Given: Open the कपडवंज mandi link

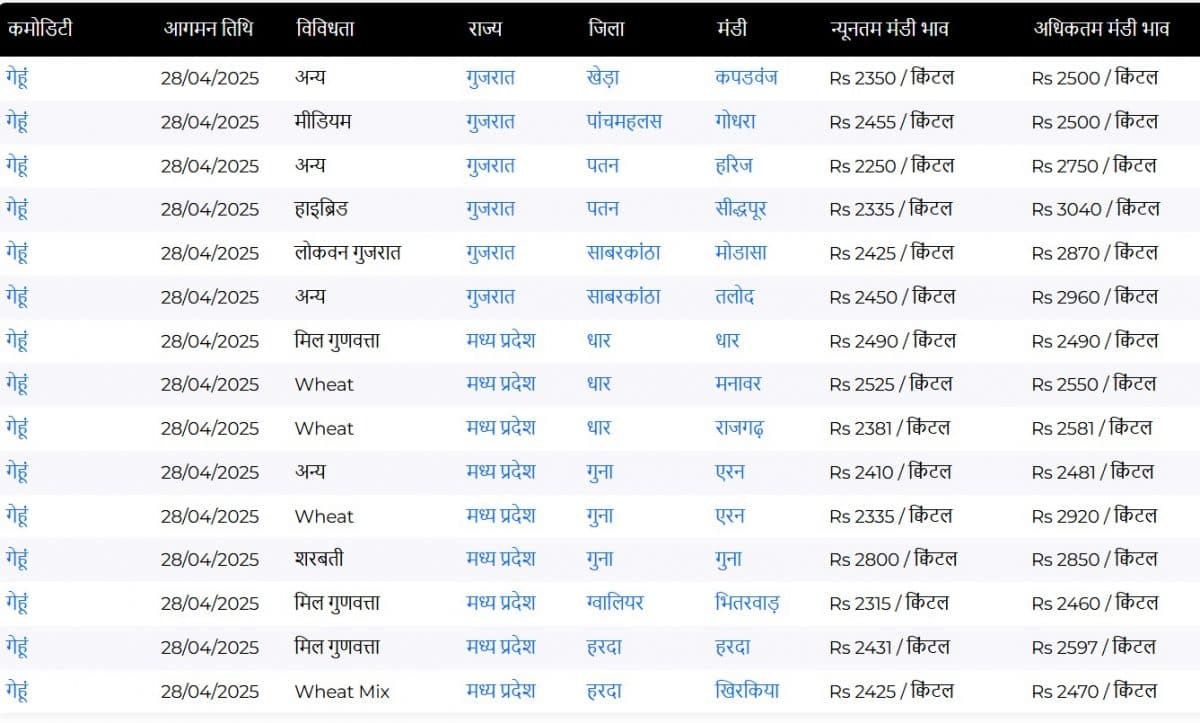Looking at the screenshot, I should click(746, 77).
